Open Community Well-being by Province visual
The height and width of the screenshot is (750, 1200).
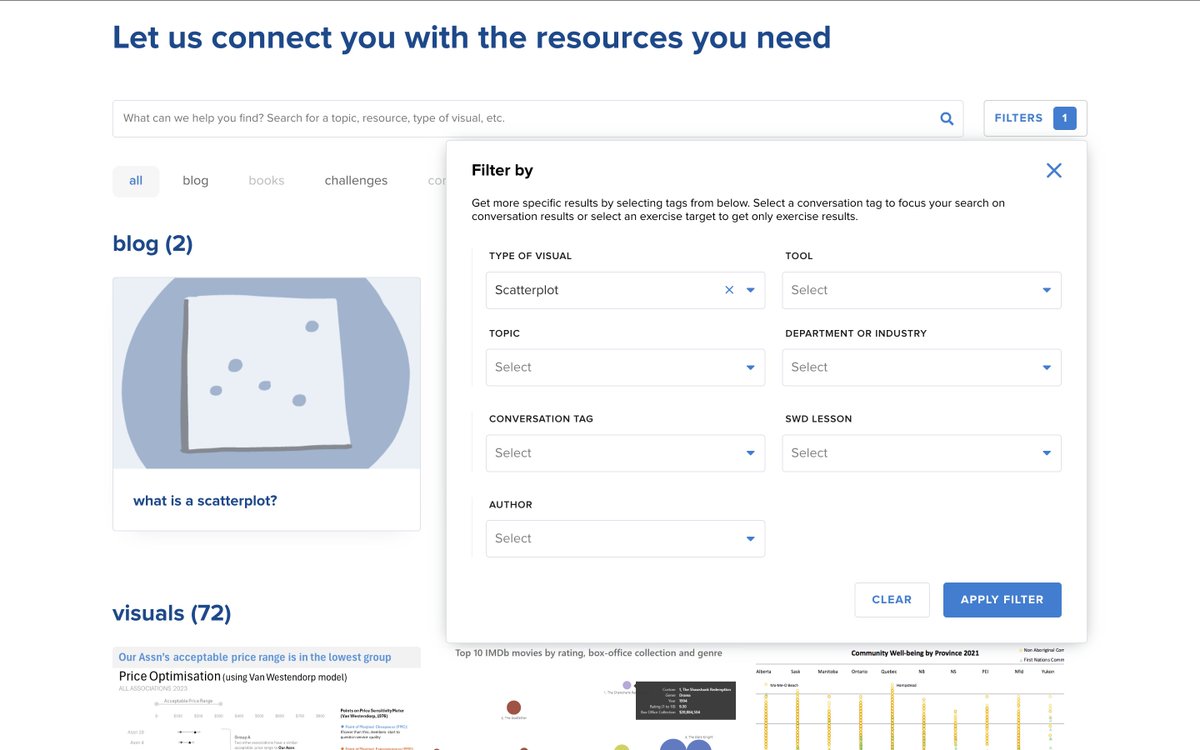tap(909, 698)
